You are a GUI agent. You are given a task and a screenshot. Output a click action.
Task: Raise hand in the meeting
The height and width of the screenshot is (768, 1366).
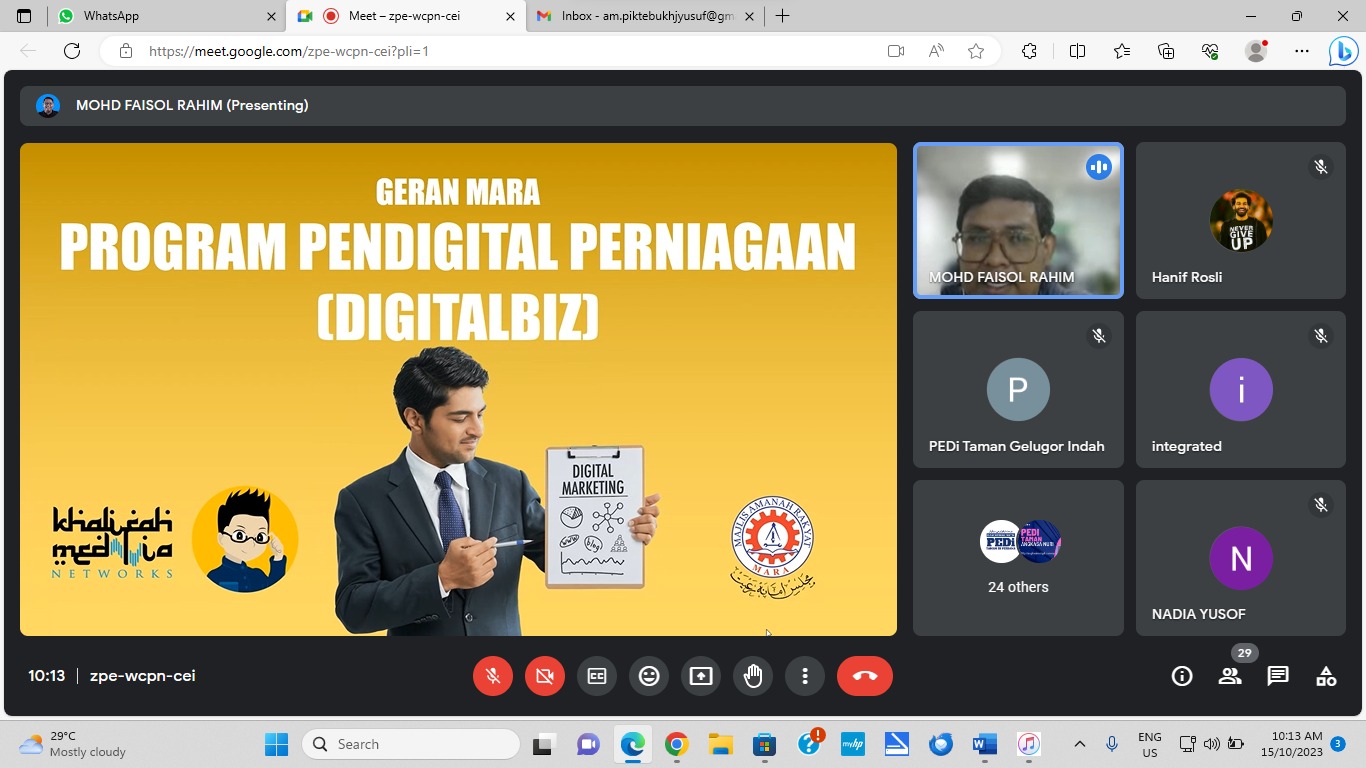[753, 676]
